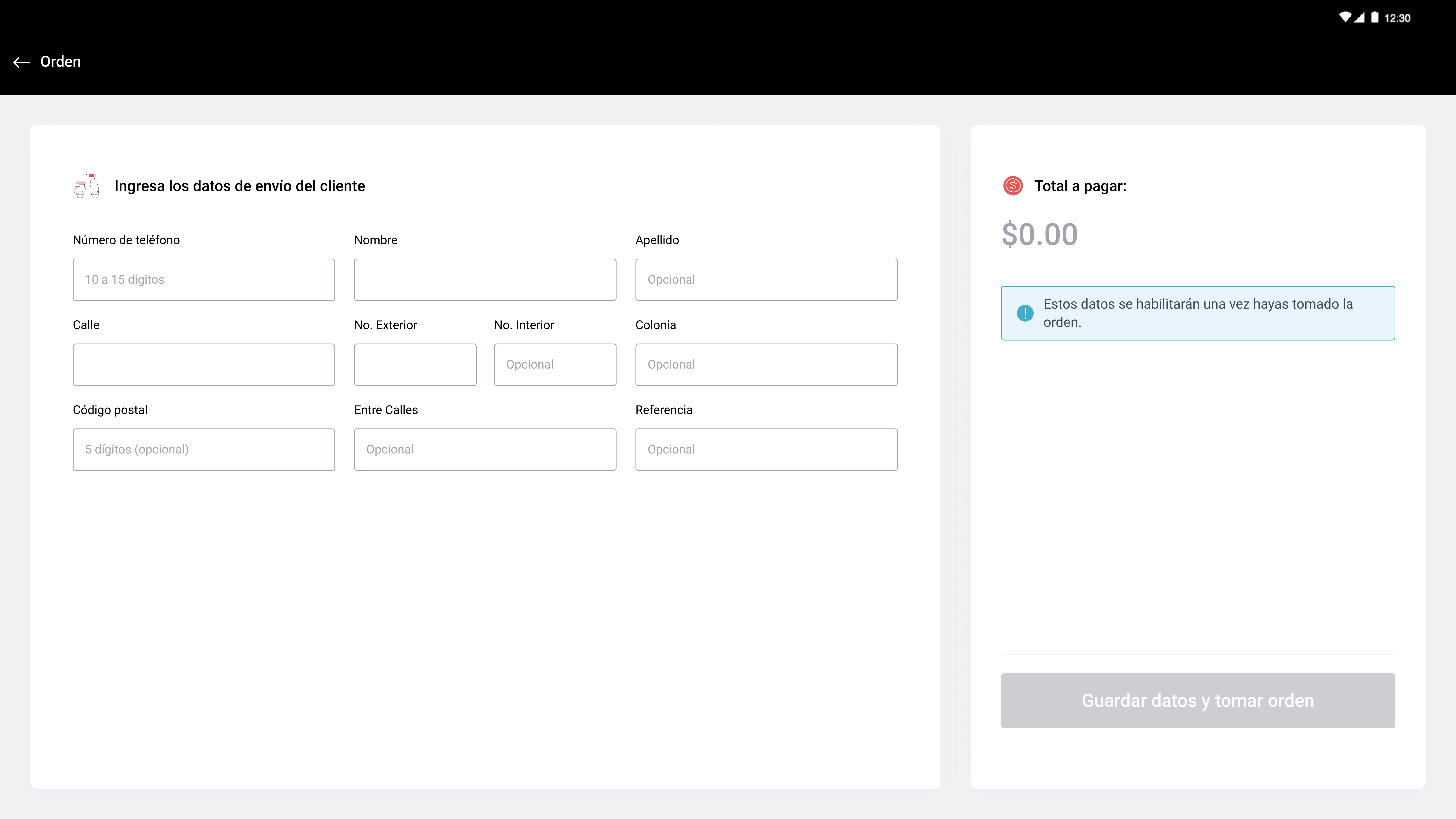The width and height of the screenshot is (1456, 819).
Task: Click the 'Colonia' label
Action: 656,325
